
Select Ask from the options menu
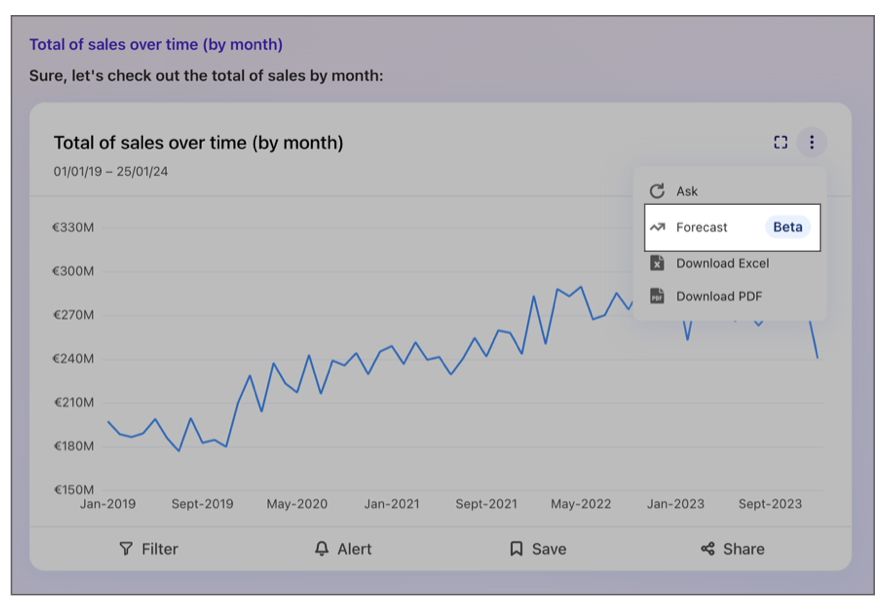pyautogui.click(x=687, y=191)
